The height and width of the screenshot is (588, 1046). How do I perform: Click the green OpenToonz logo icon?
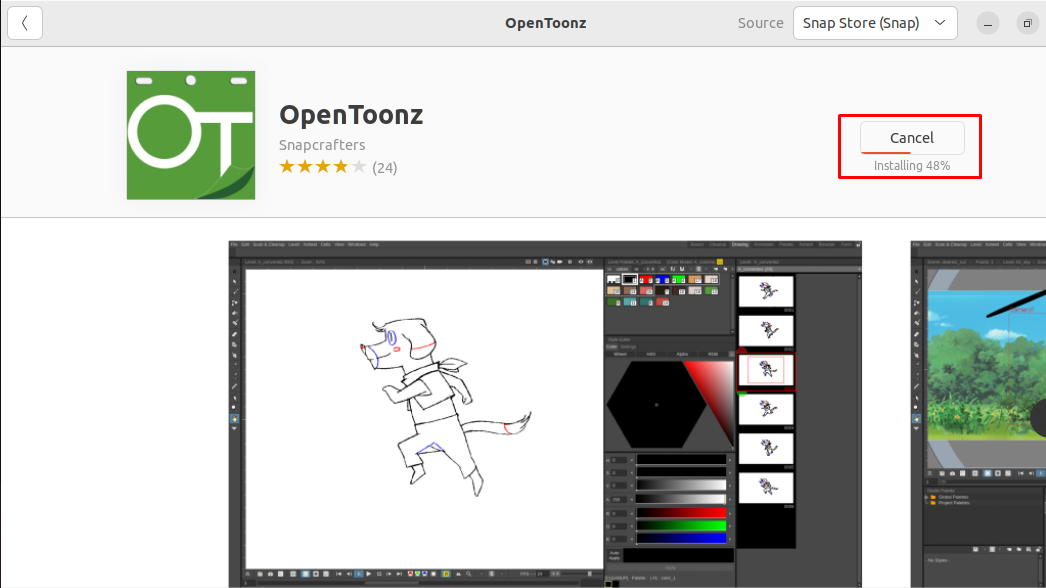pyautogui.click(x=190, y=135)
